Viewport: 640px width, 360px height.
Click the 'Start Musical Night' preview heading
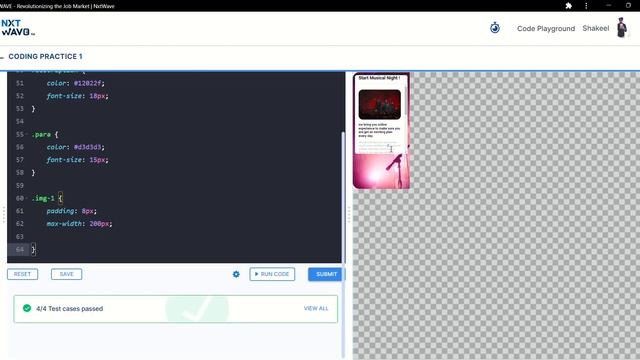(x=379, y=78)
